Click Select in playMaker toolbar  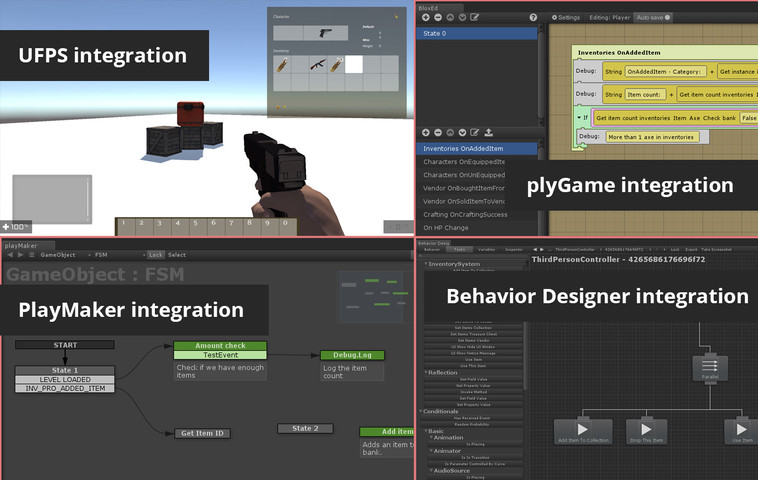click(176, 255)
